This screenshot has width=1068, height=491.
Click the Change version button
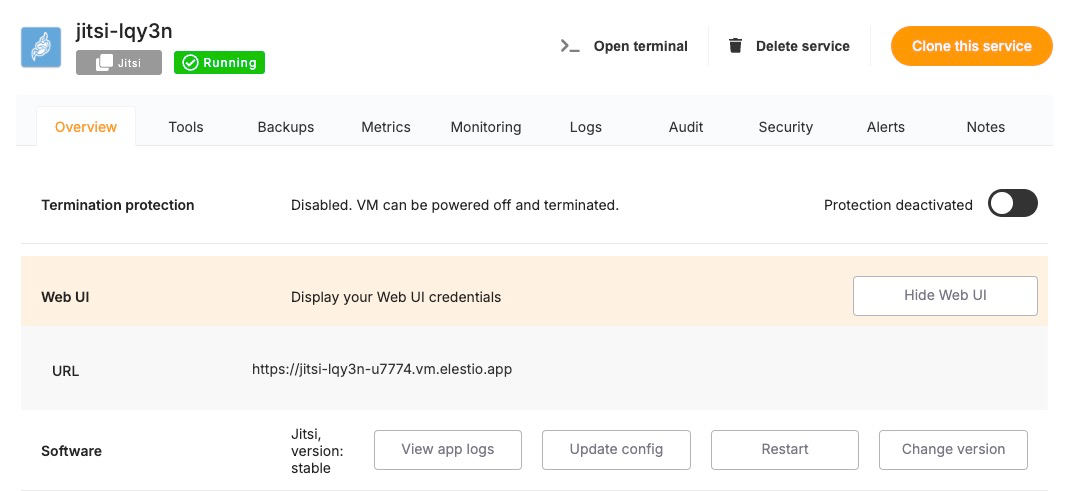(954, 449)
